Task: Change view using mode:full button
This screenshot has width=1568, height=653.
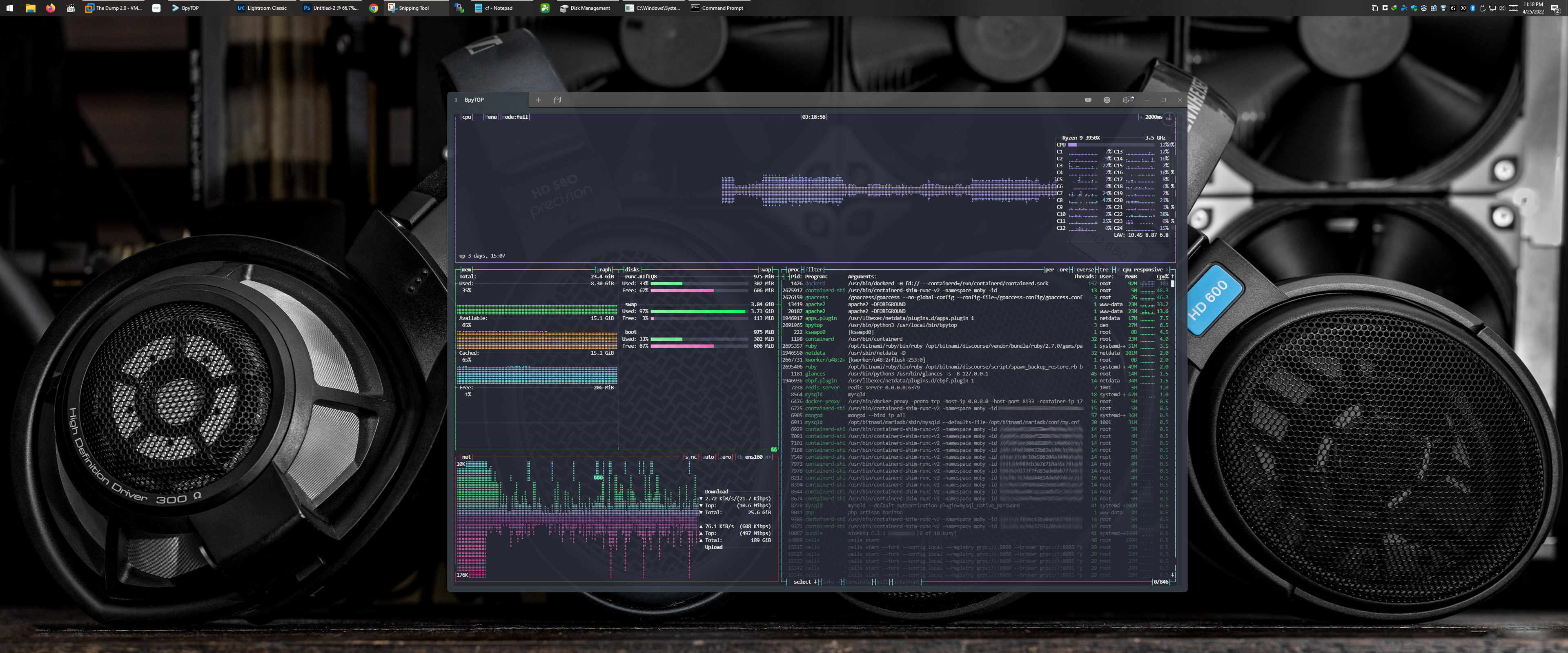Action: click(x=516, y=117)
